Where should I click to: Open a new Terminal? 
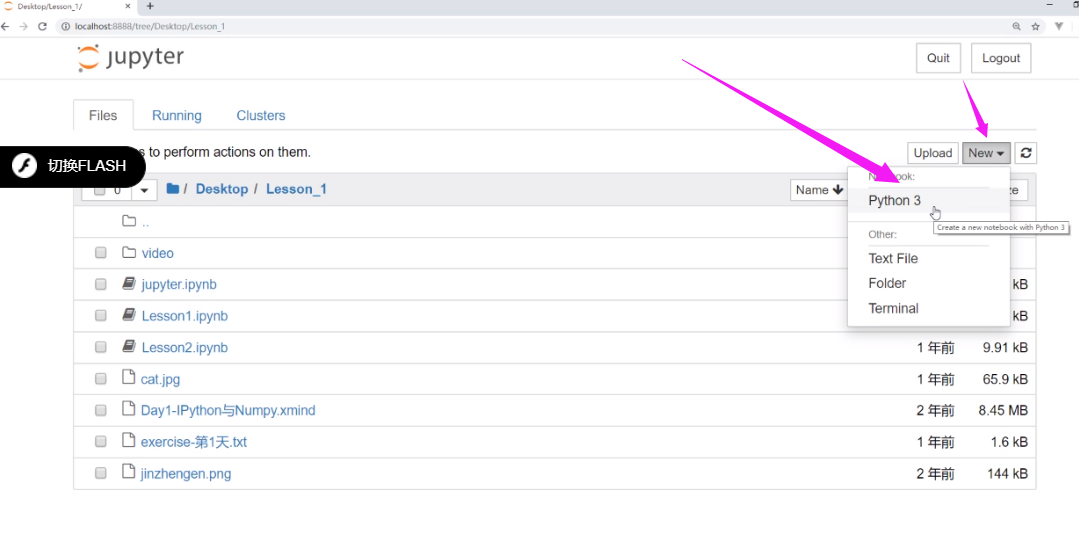pos(893,308)
